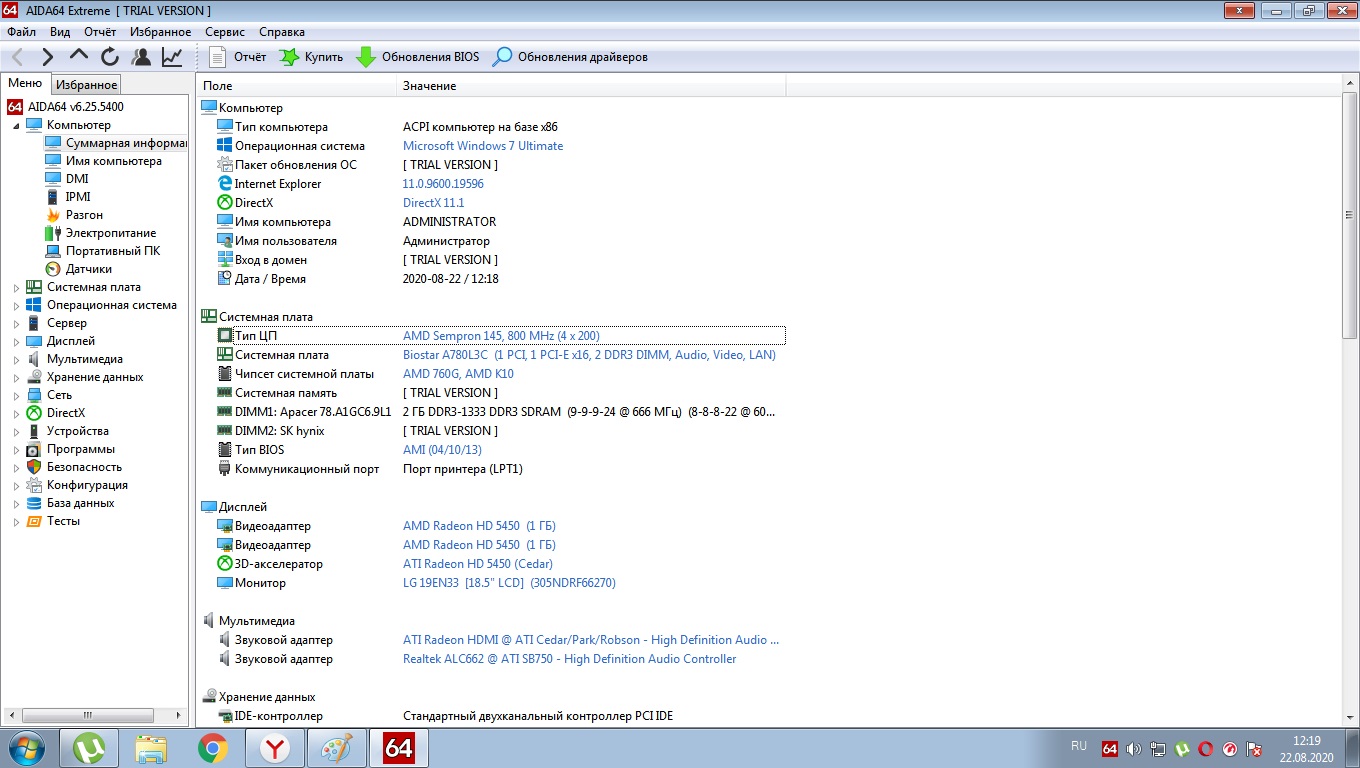This screenshot has height=768, width=1360.
Task: Open the user icon in the toolbar
Action: point(141,57)
